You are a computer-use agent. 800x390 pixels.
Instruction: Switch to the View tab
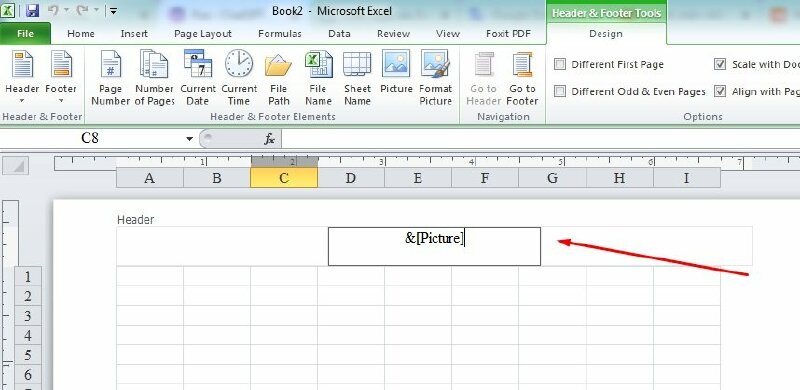(447, 34)
